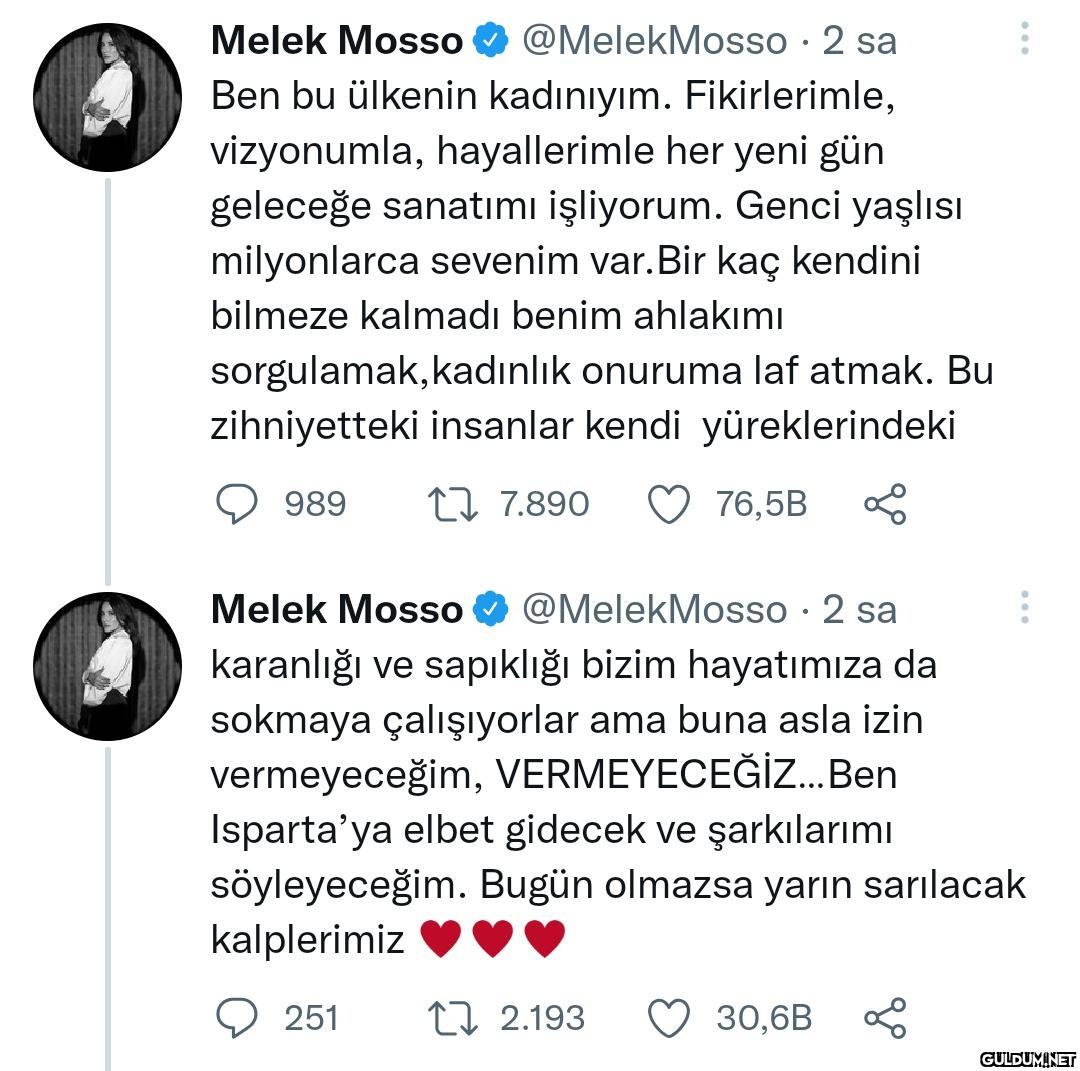The width and height of the screenshot is (1080, 1071).
Task: Click the @MelekMosso handle in second tweet
Action: (655, 609)
